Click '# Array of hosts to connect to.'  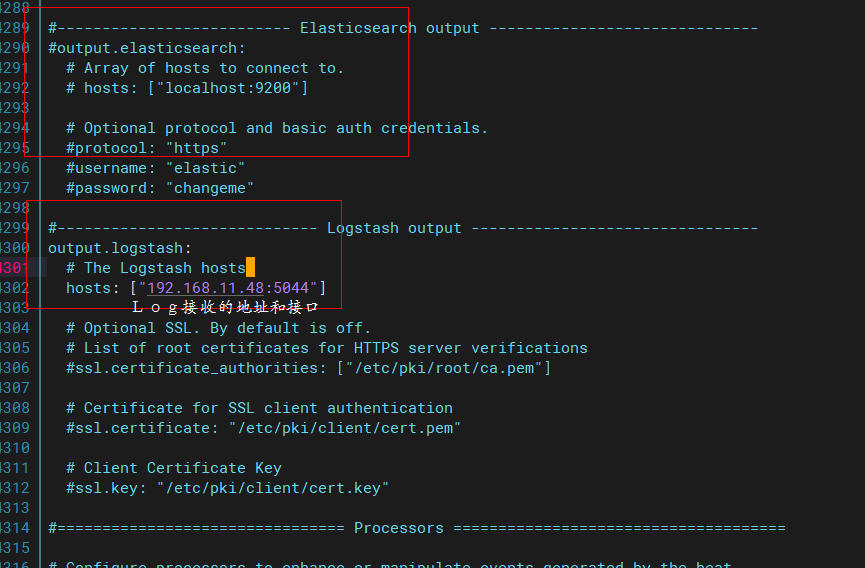pos(205,68)
